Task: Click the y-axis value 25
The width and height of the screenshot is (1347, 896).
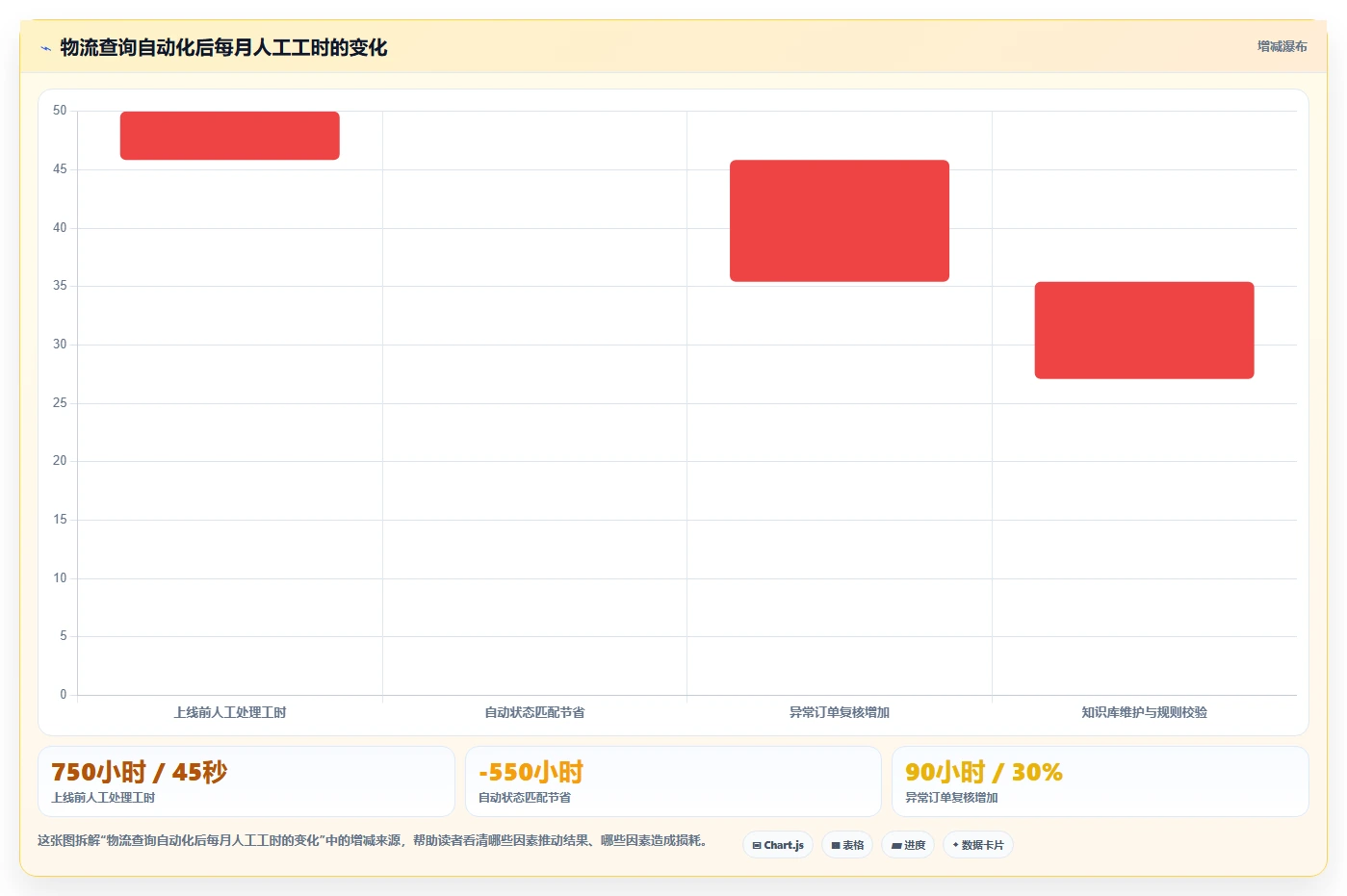Action: click(x=60, y=403)
